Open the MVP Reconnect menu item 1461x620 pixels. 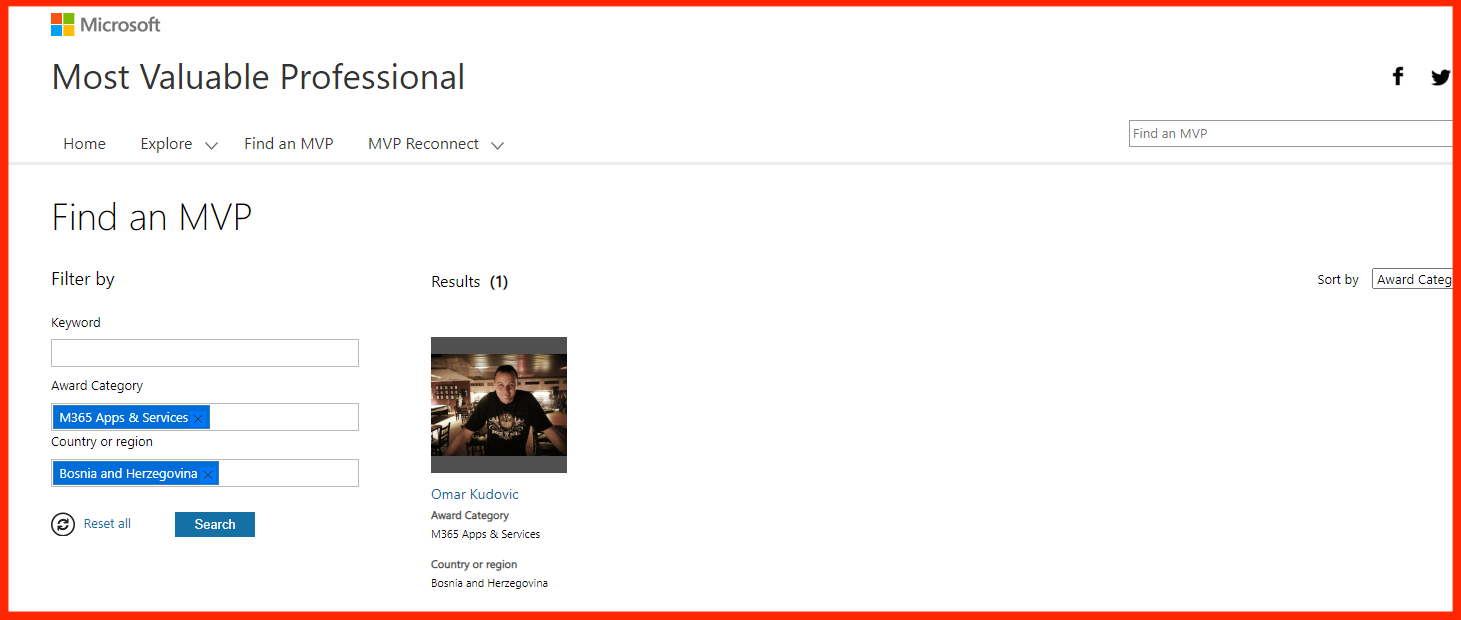[x=423, y=144]
